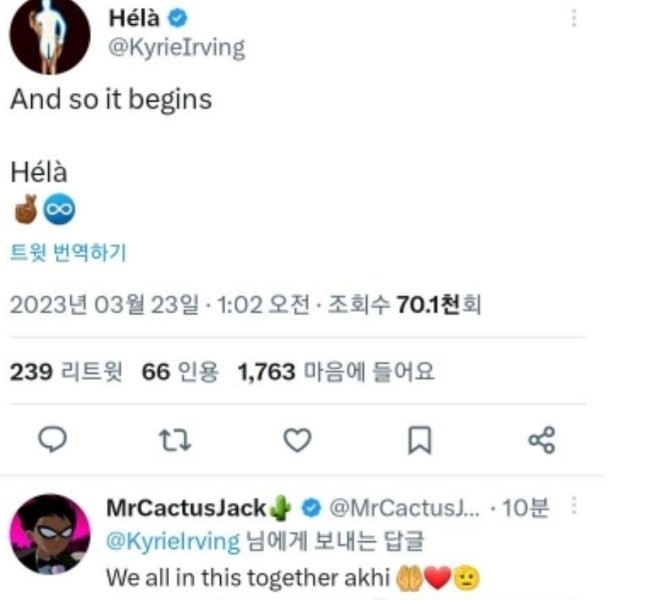Click the reply speech bubble icon
Image resolution: width=666 pixels, height=600 pixels.
57,440
